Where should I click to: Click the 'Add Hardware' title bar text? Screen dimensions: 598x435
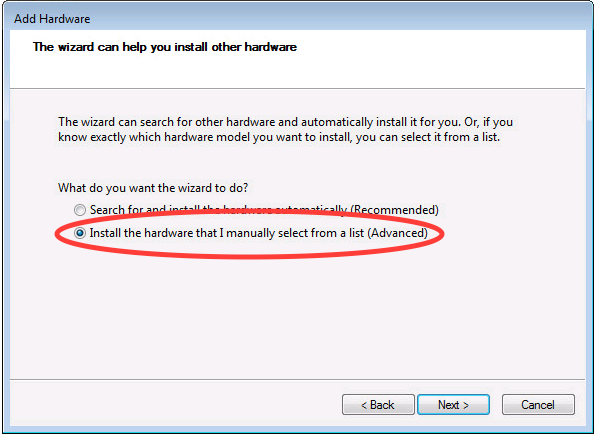tap(52, 19)
